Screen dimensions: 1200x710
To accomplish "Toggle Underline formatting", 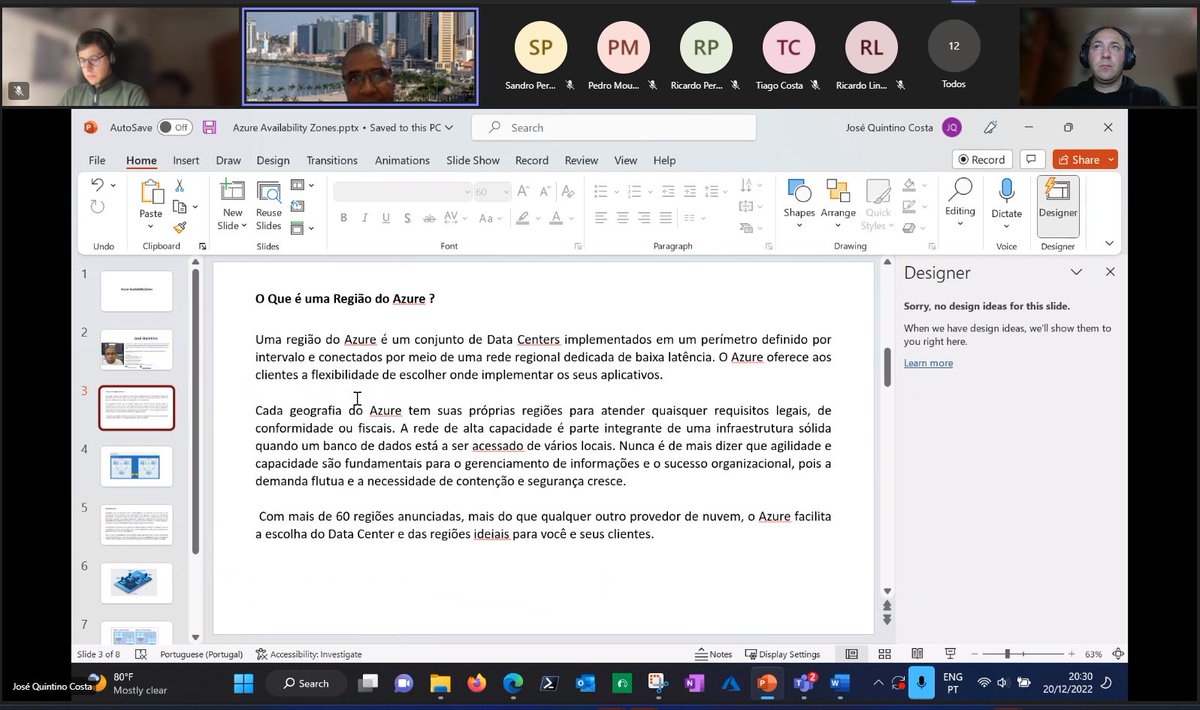I will pos(386,218).
